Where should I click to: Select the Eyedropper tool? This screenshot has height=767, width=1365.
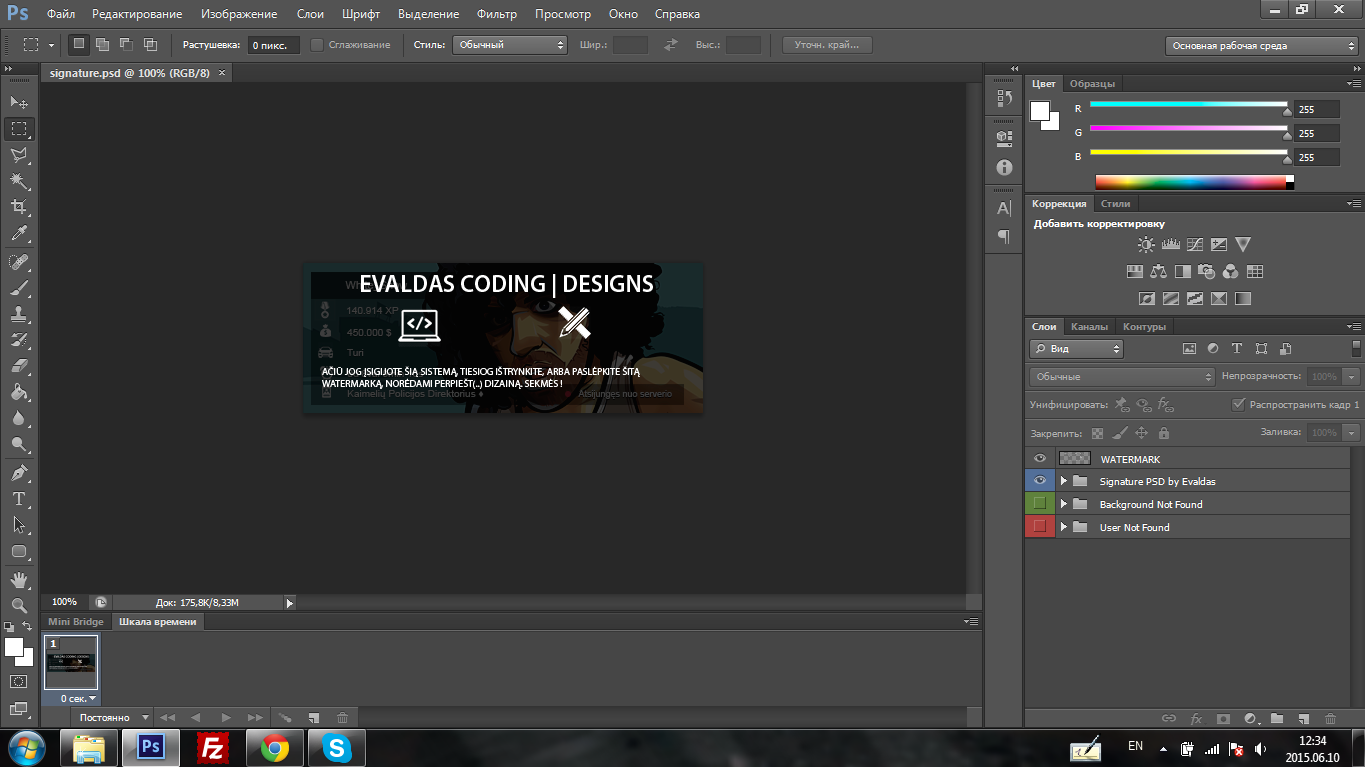(19, 234)
